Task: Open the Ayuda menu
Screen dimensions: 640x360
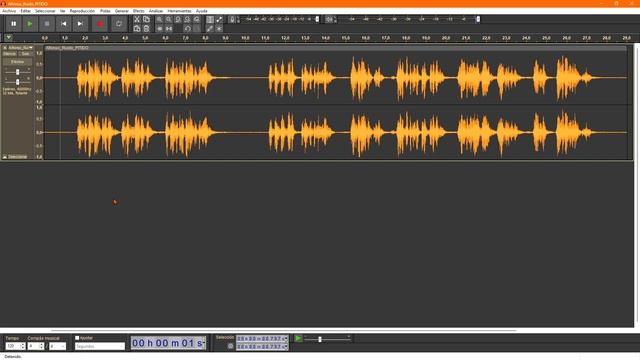Action: click(x=202, y=11)
